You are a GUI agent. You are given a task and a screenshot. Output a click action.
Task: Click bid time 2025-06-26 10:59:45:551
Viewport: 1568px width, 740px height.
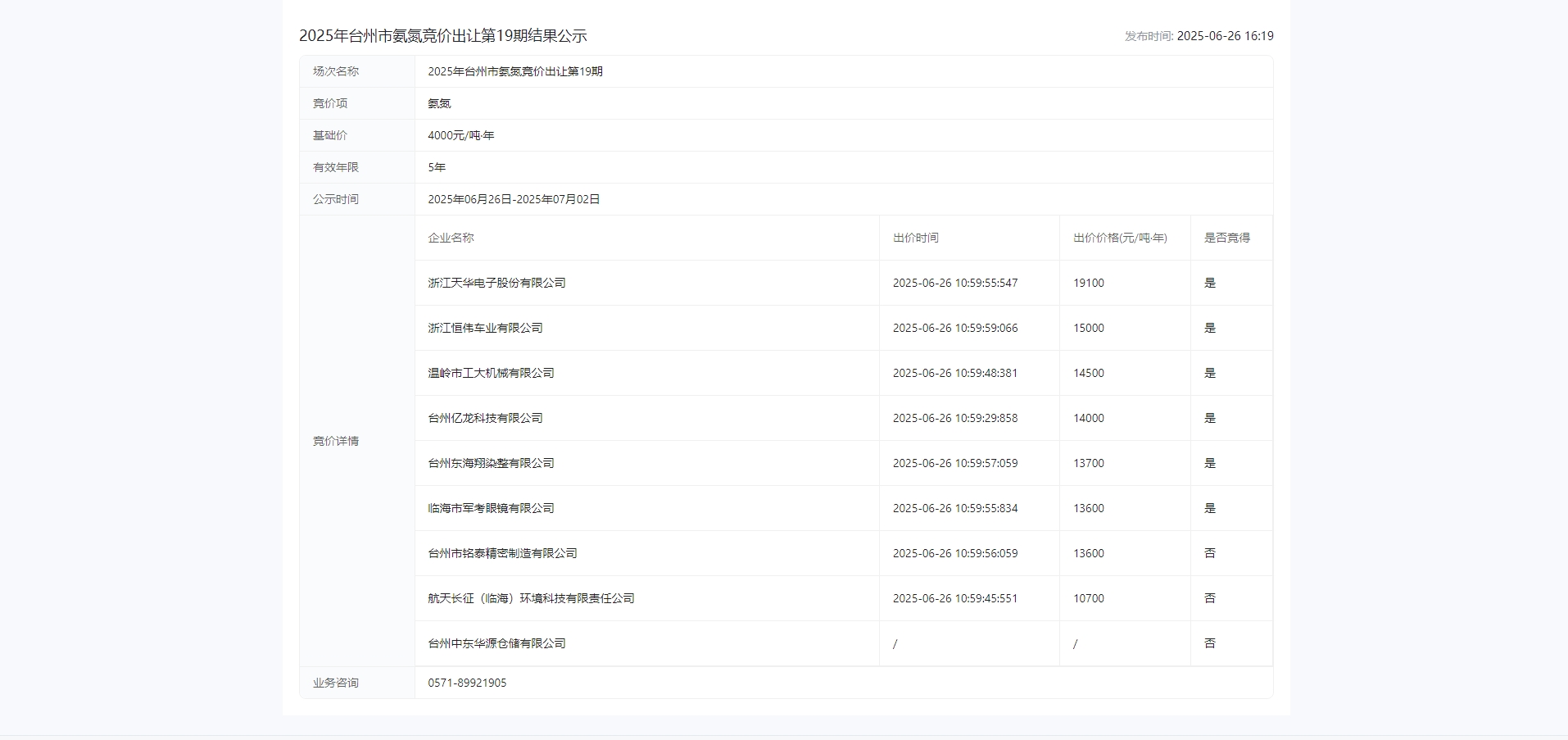[x=955, y=598]
